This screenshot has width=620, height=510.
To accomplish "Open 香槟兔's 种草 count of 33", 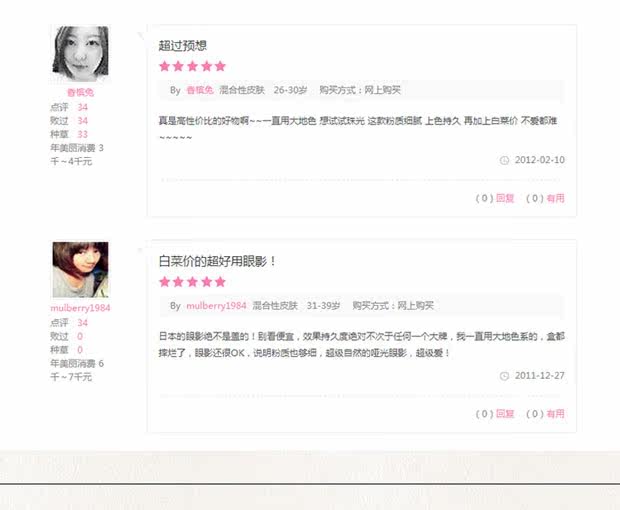I will [x=83, y=134].
